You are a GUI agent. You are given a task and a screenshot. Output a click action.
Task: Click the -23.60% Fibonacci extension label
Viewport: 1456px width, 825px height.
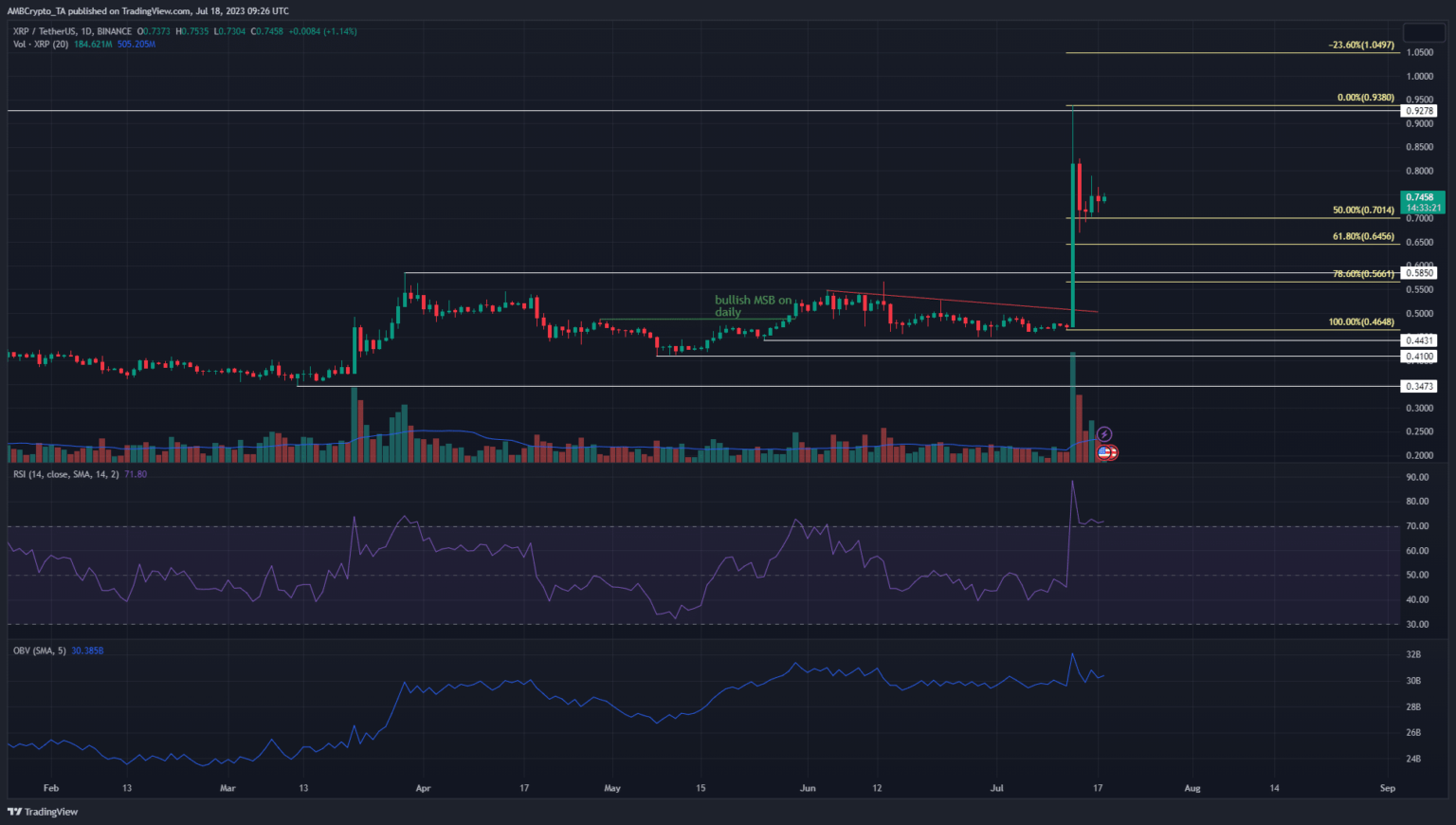(x=1361, y=46)
